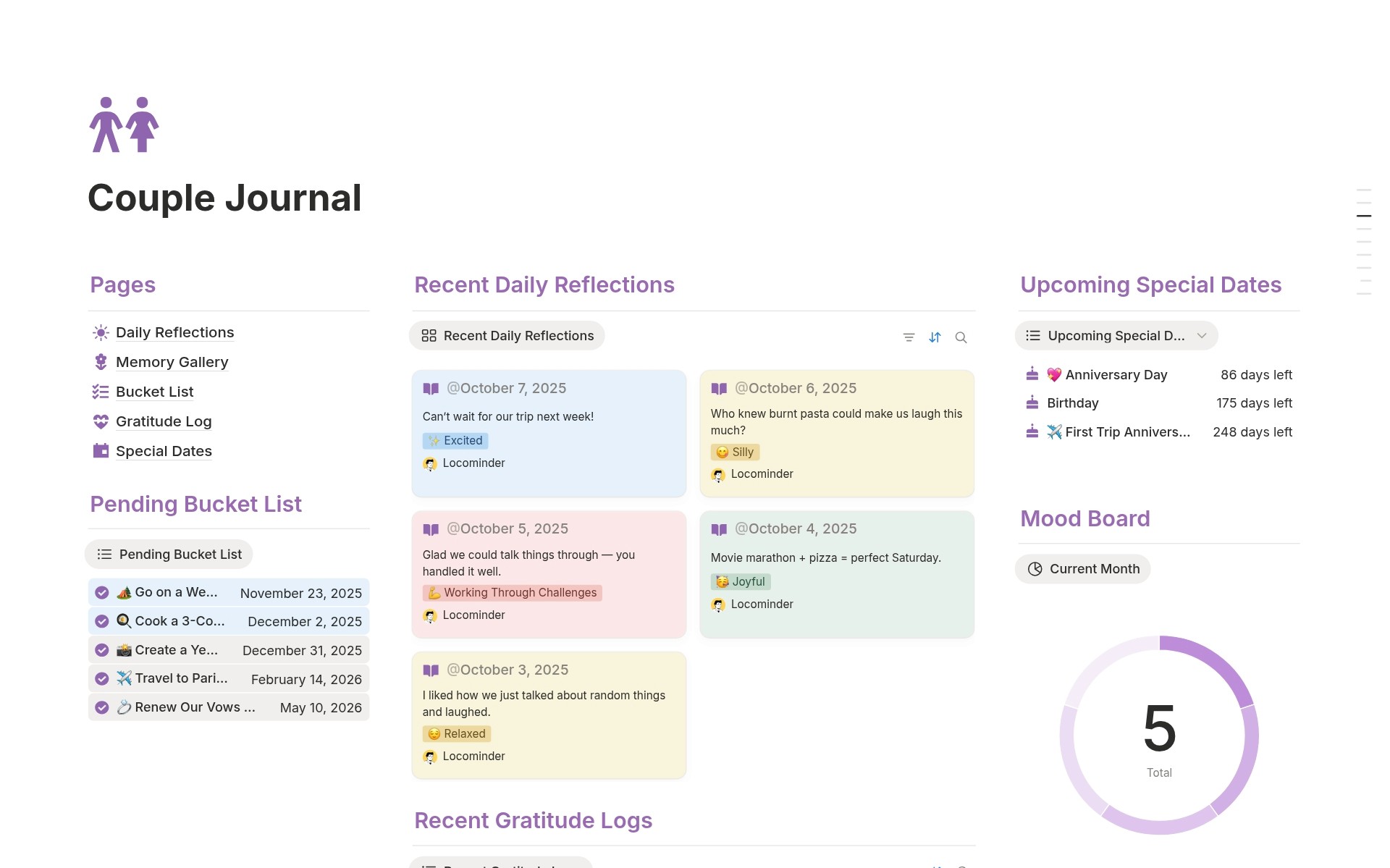Open the Current Month view selector
Viewport: 1390px width, 868px height.
click(1083, 569)
